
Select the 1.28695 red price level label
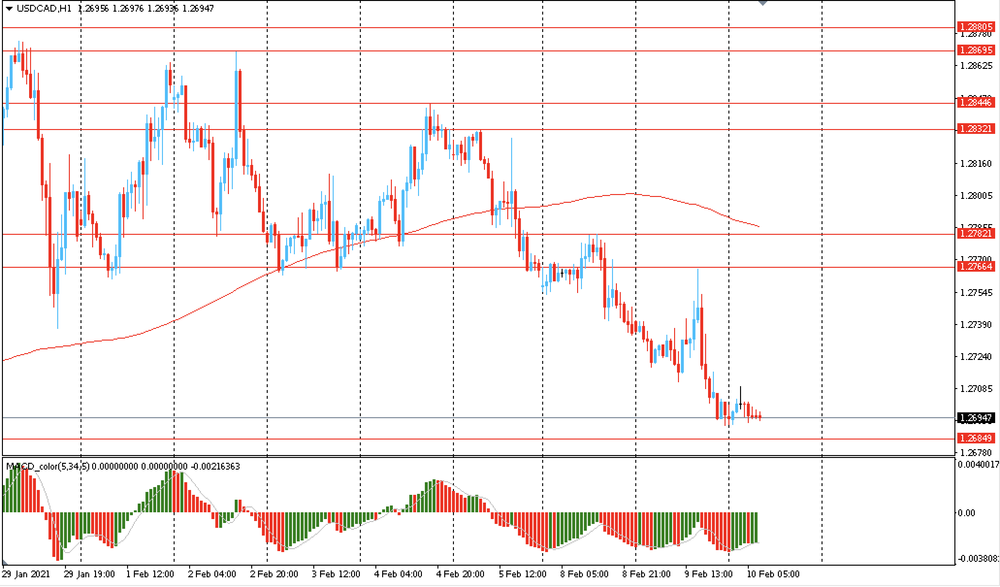974,50
